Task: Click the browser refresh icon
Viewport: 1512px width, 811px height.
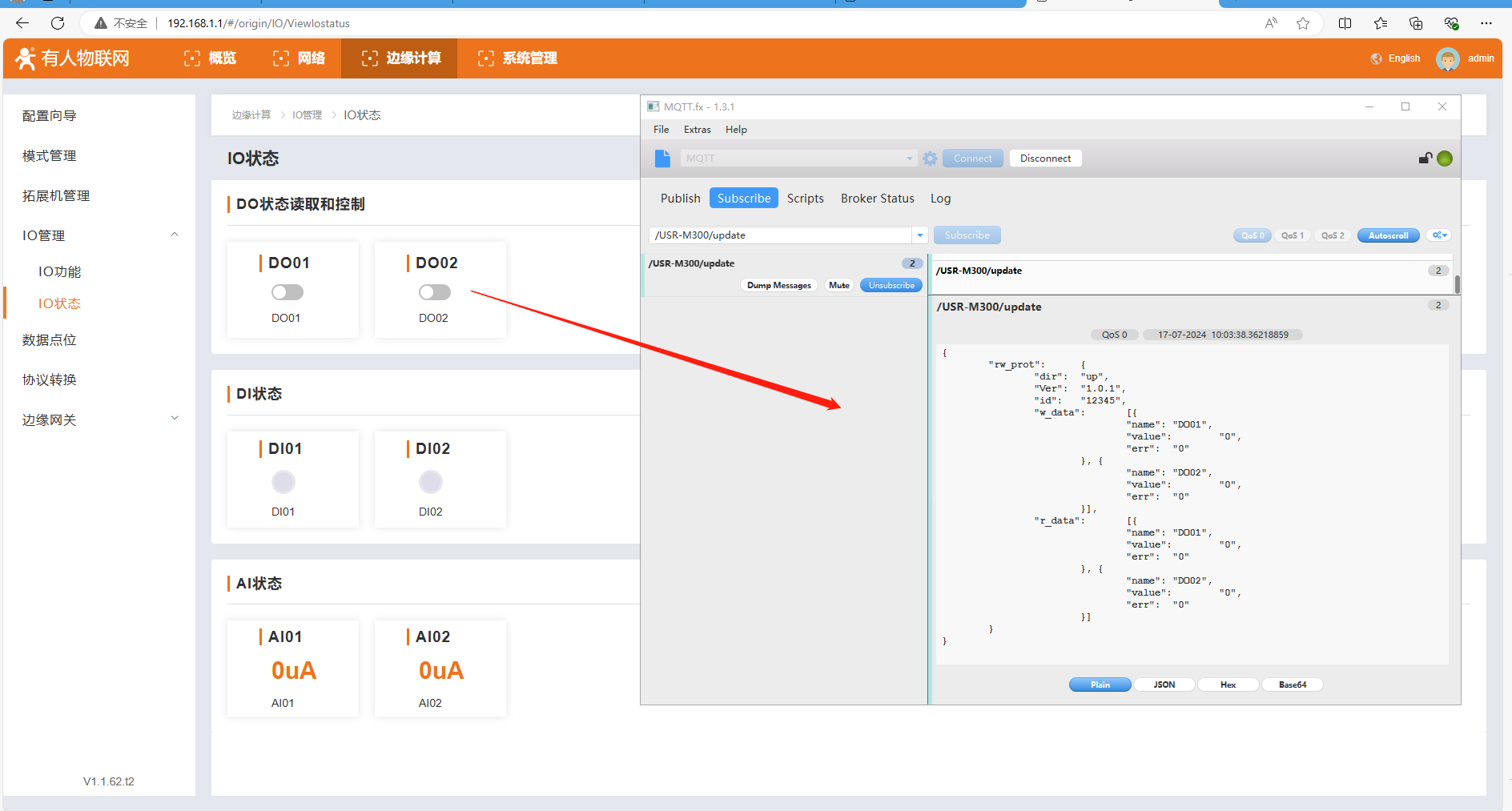Action: click(x=58, y=23)
